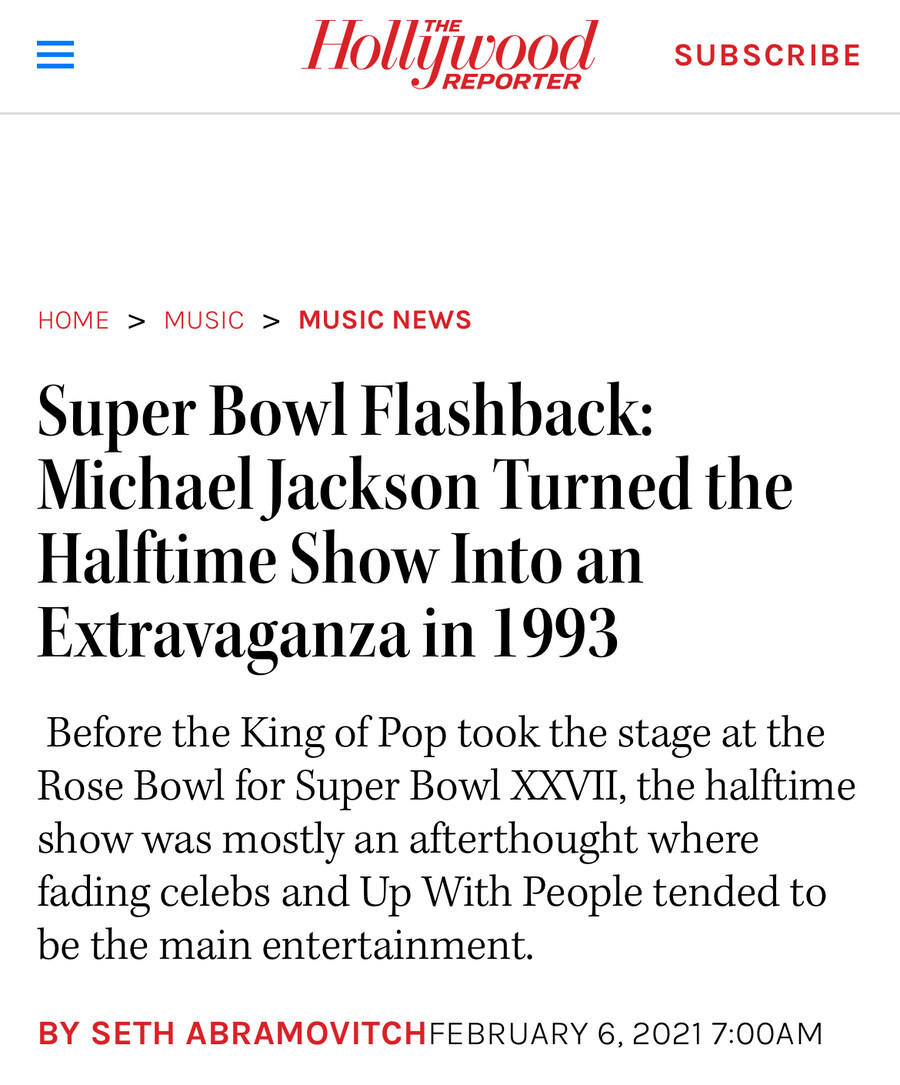Click The Hollywood Reporter logo
Image resolution: width=900 pixels, height=1085 pixels.
[450, 55]
